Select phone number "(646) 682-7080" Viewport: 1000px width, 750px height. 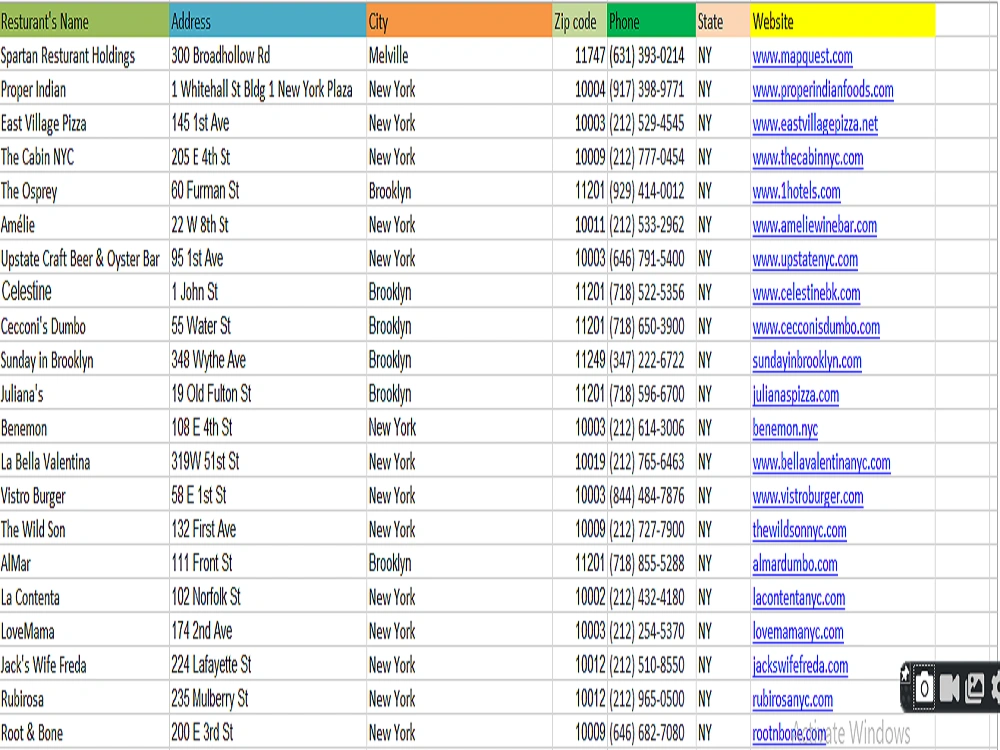pyautogui.click(x=651, y=732)
